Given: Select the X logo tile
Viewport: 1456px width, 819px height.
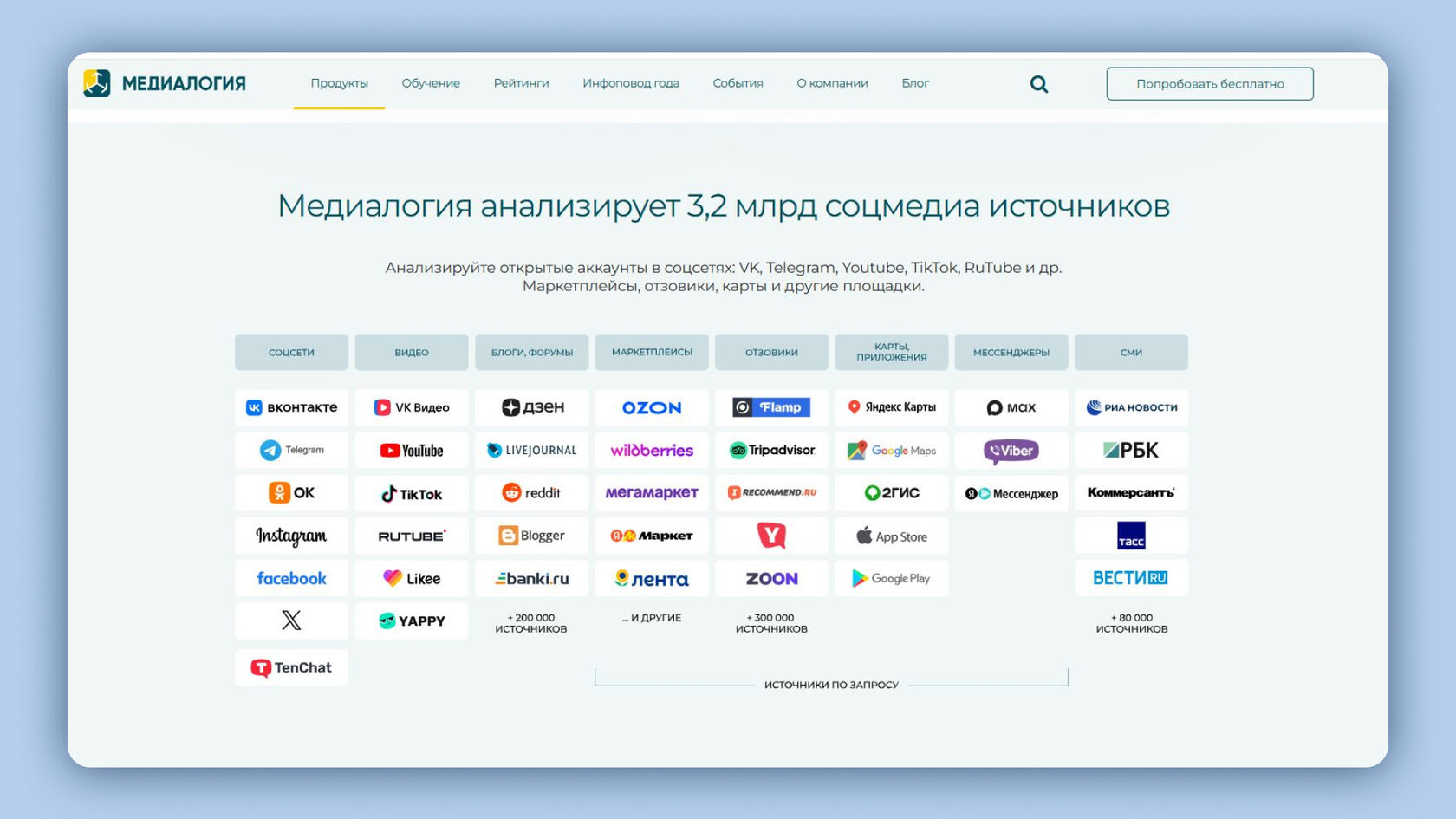Looking at the screenshot, I should (291, 621).
